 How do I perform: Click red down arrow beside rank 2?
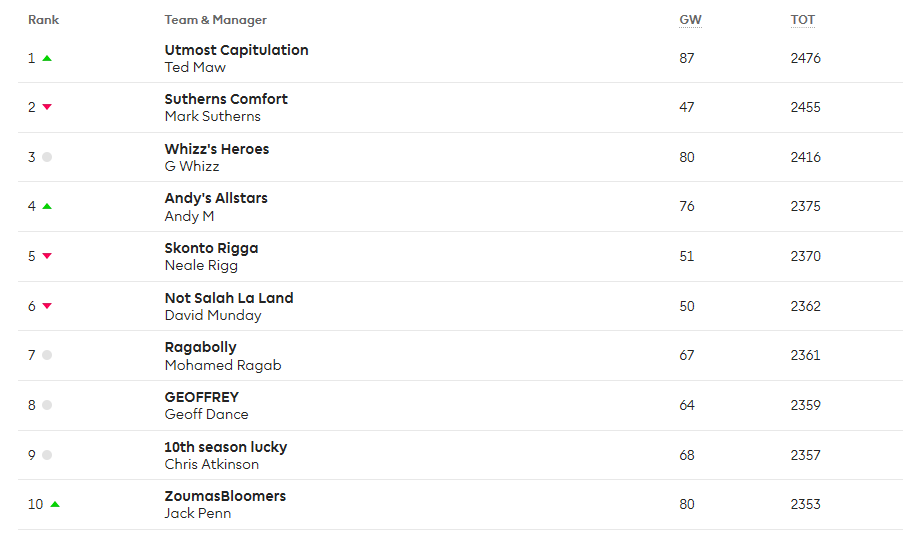tap(47, 107)
